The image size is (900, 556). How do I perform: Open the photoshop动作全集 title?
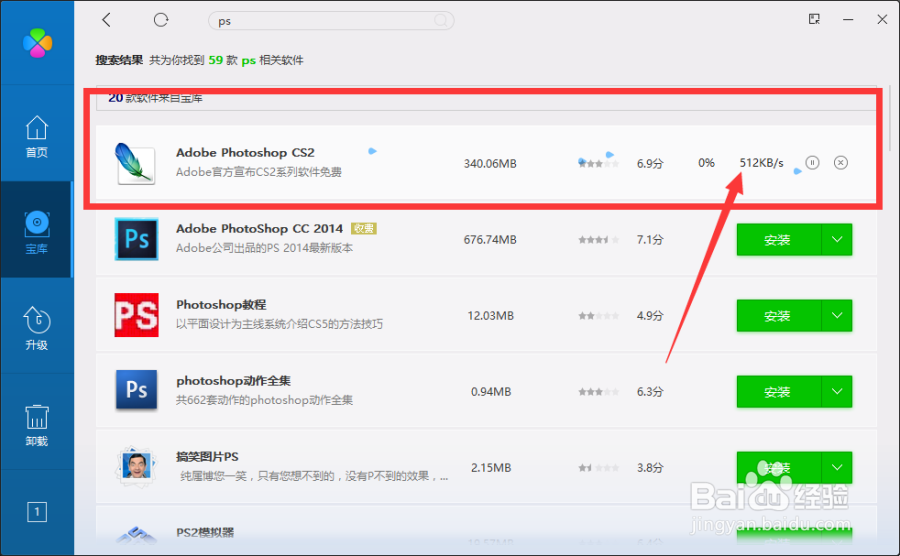(234, 381)
